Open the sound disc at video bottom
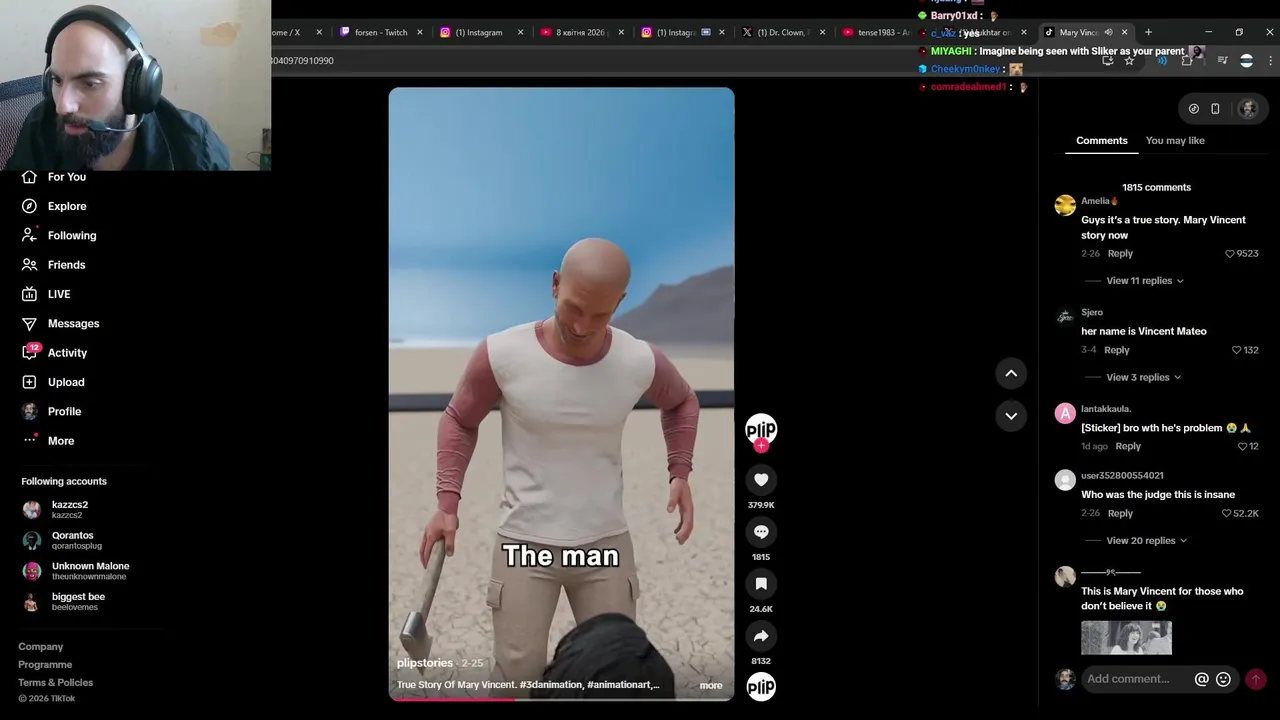The width and height of the screenshot is (1280, 720). point(761,686)
